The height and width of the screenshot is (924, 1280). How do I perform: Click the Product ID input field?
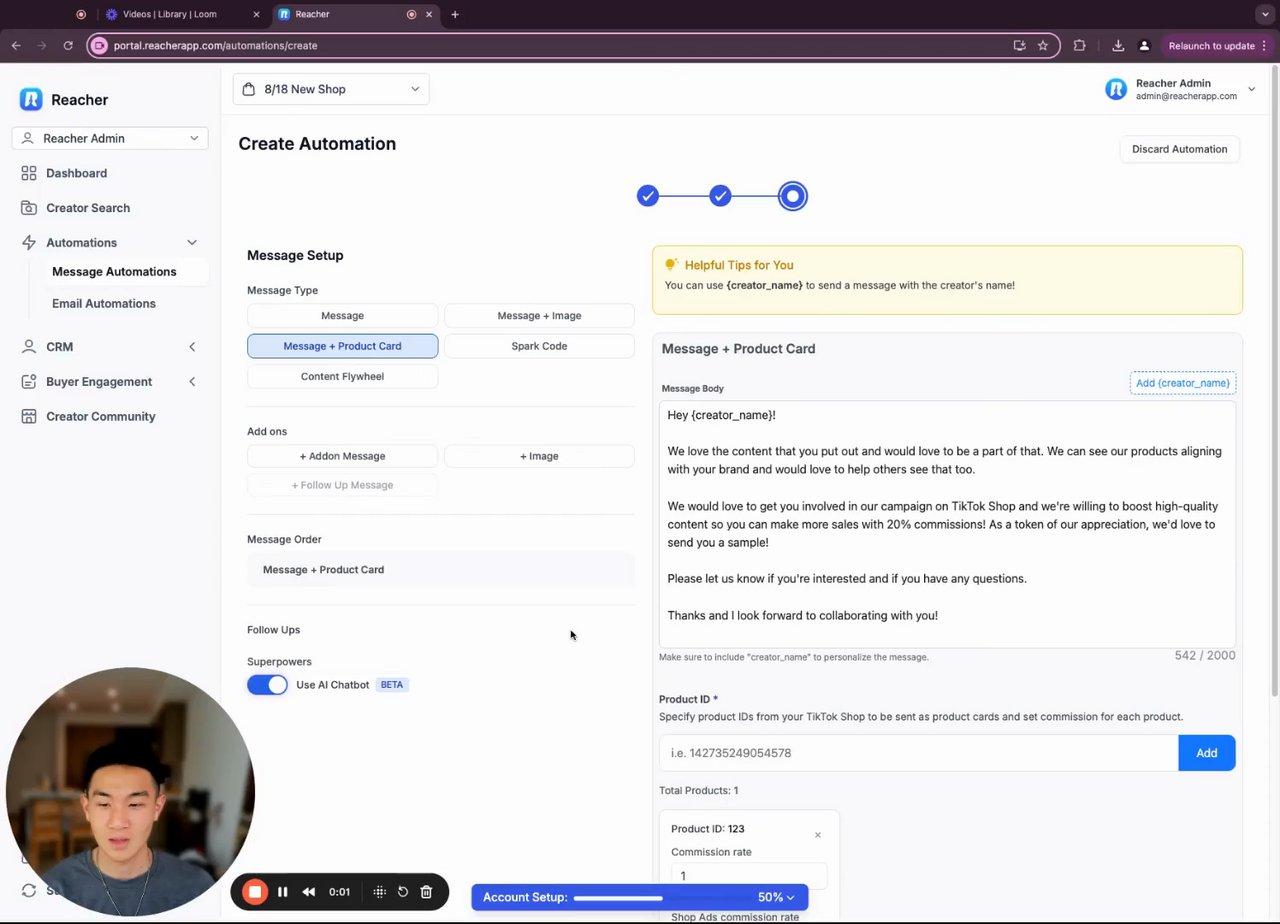pos(918,753)
